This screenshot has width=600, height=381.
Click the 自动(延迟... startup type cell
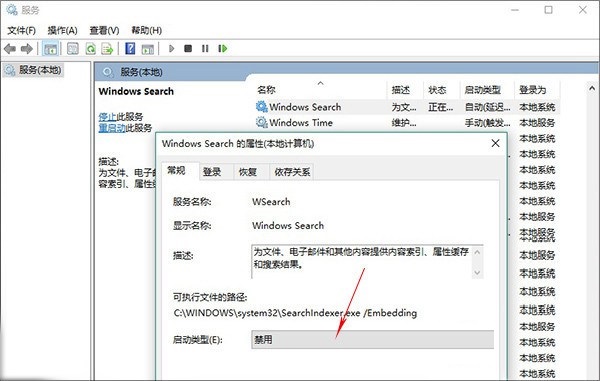[x=487, y=107]
